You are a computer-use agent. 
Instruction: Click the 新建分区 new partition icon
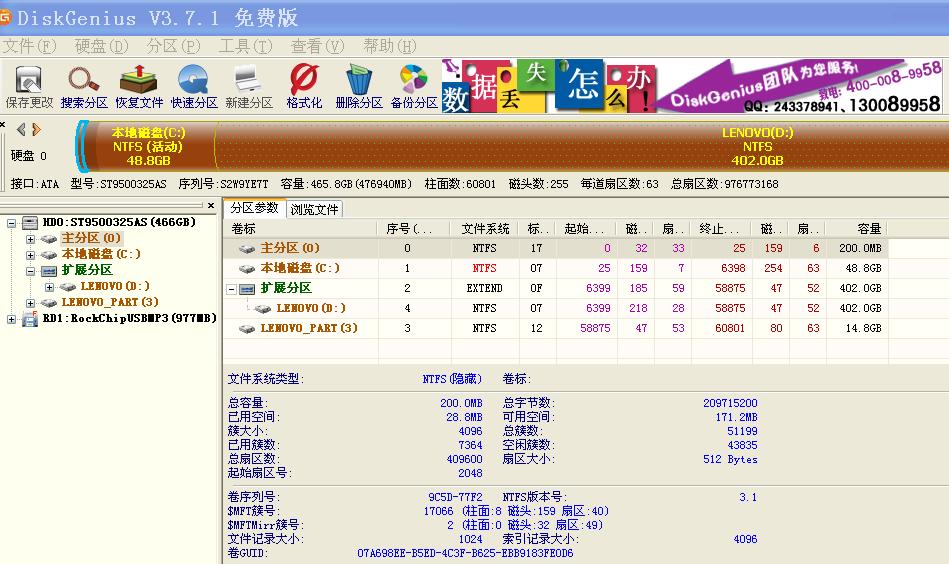(x=249, y=87)
